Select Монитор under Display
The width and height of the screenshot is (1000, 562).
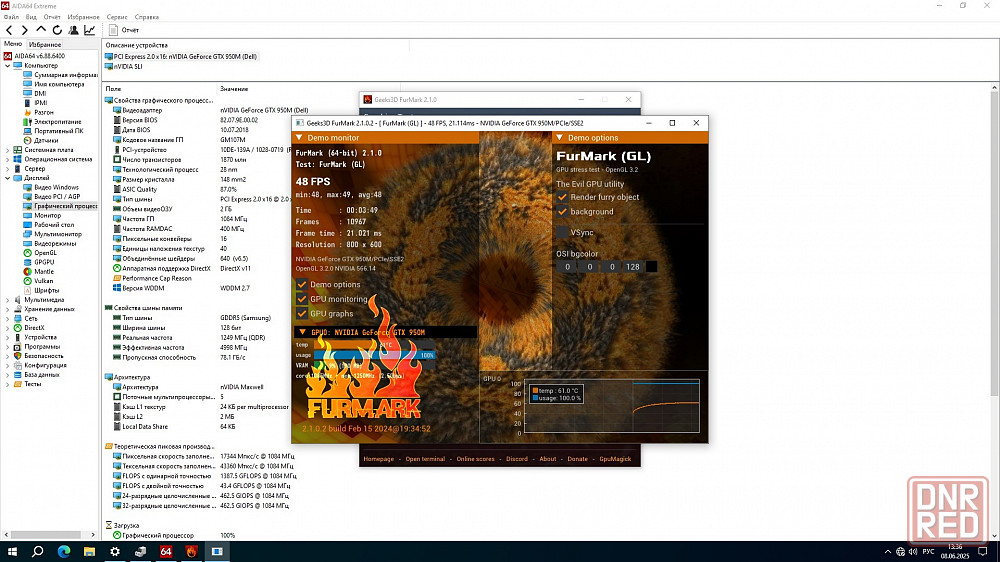coord(47,216)
